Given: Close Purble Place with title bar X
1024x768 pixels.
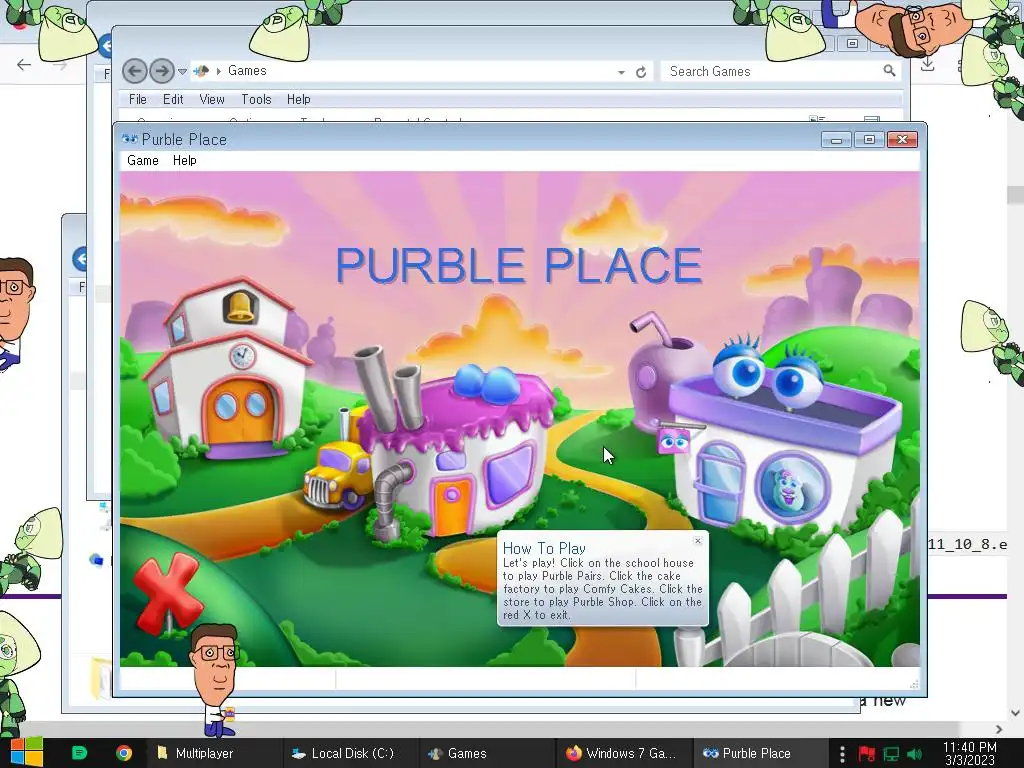Looking at the screenshot, I should coord(903,139).
